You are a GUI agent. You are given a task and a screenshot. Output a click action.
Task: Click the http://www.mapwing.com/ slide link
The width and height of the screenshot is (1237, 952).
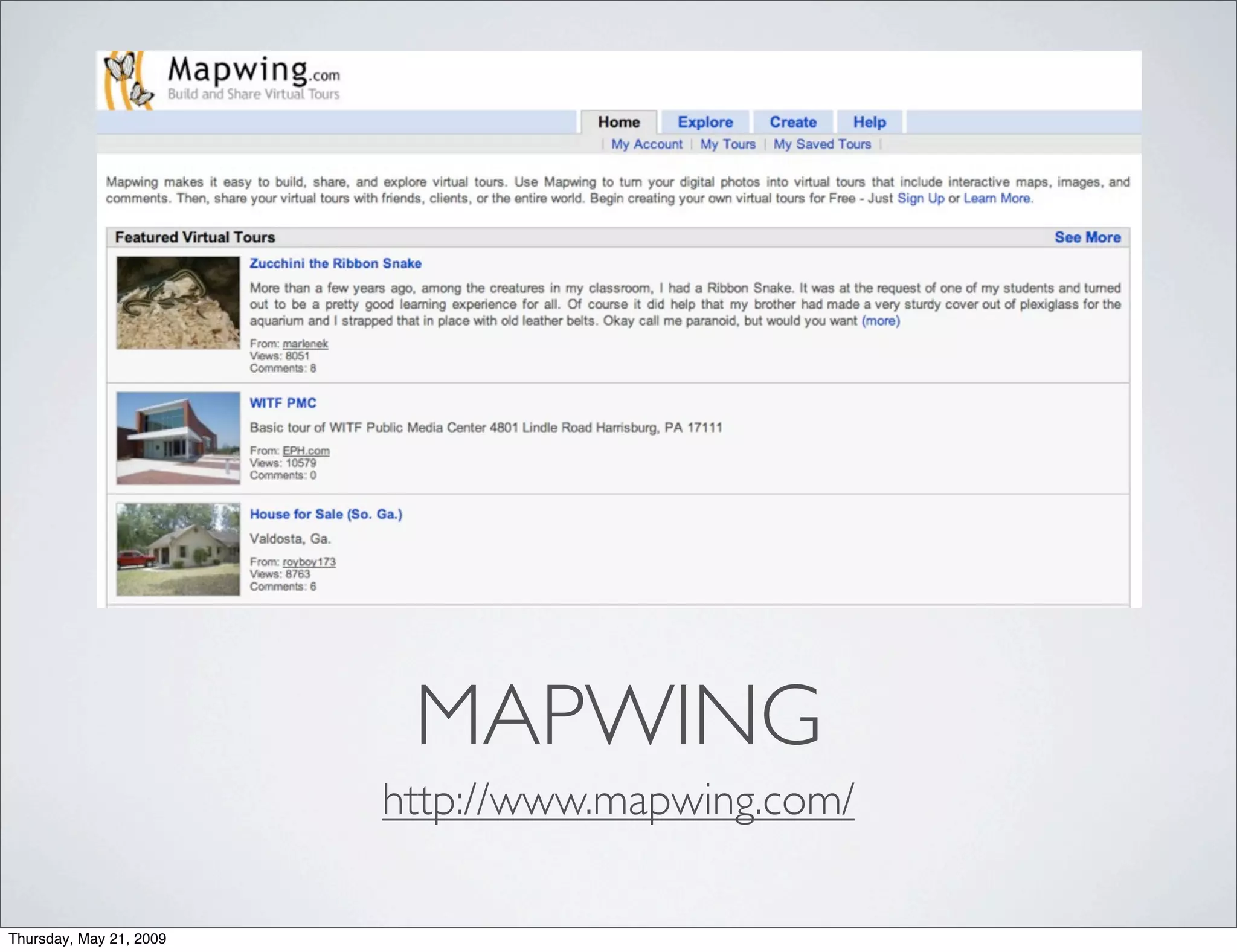[x=618, y=800]
